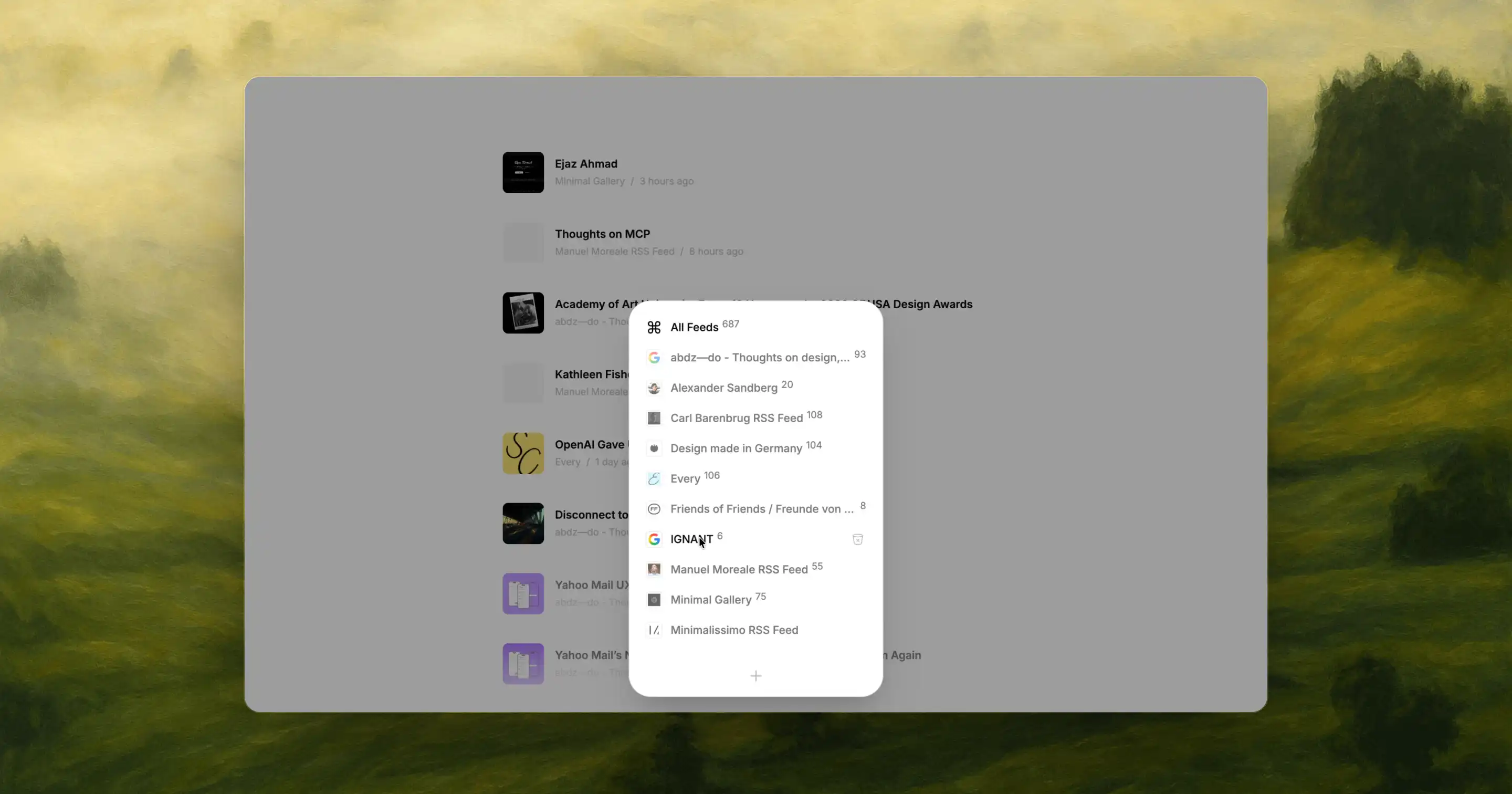Click the IGNANT feed Google icon
The width and height of the screenshot is (1512, 794).
(x=654, y=539)
